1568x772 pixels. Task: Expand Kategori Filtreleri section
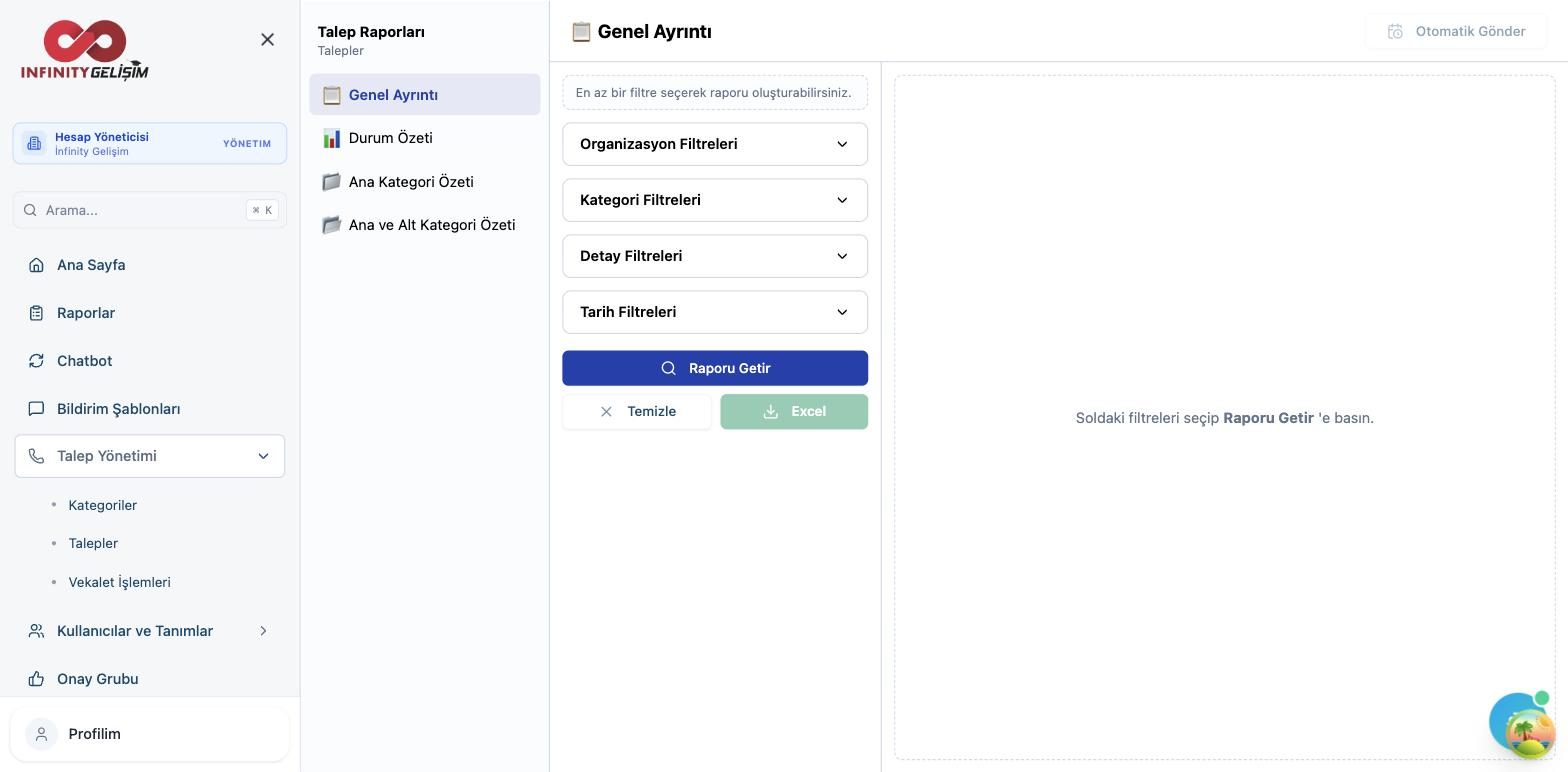(715, 200)
